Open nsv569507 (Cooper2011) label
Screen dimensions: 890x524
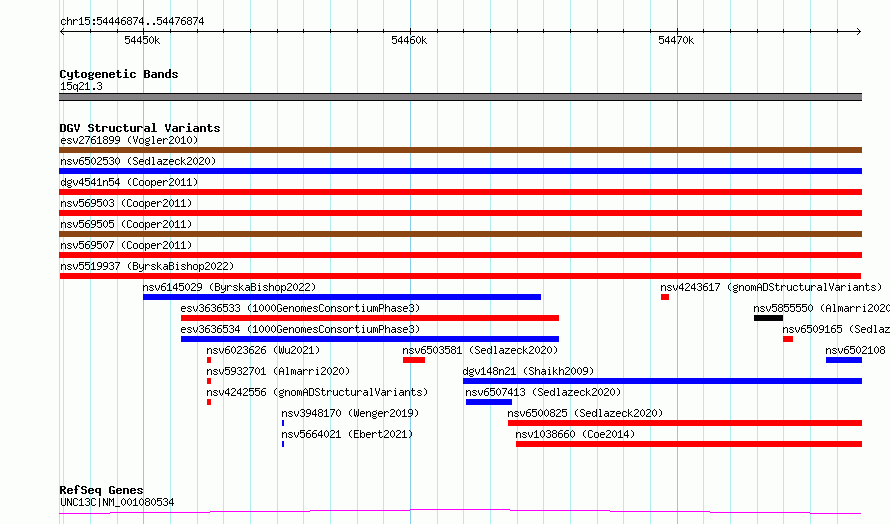[126, 245]
